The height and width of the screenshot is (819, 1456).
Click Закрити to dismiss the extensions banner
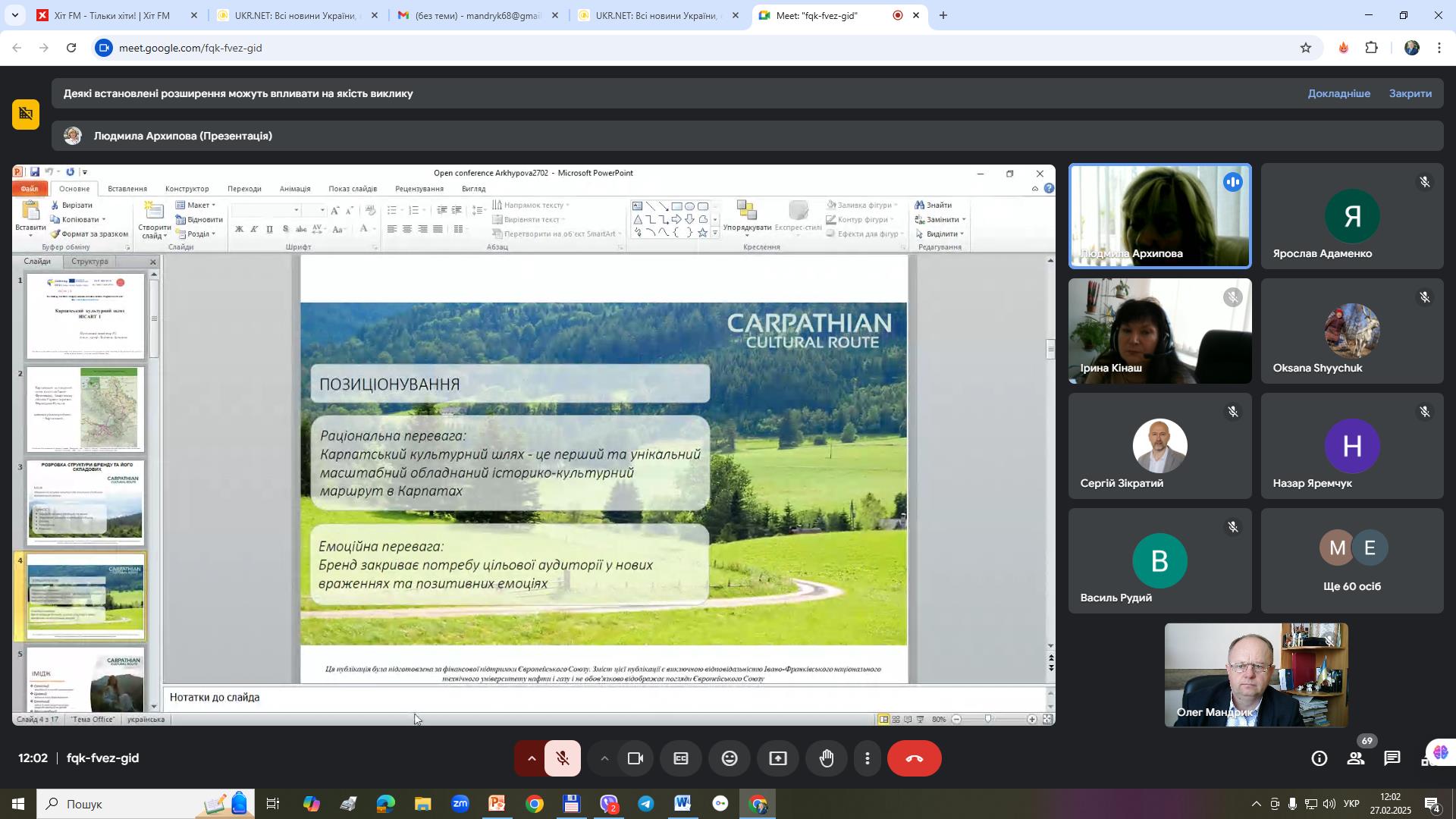coord(1410,93)
